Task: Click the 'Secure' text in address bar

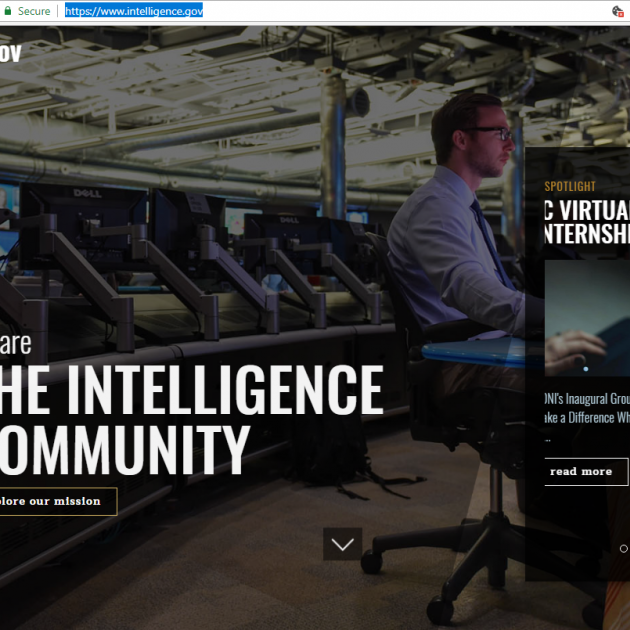Action: [34, 11]
